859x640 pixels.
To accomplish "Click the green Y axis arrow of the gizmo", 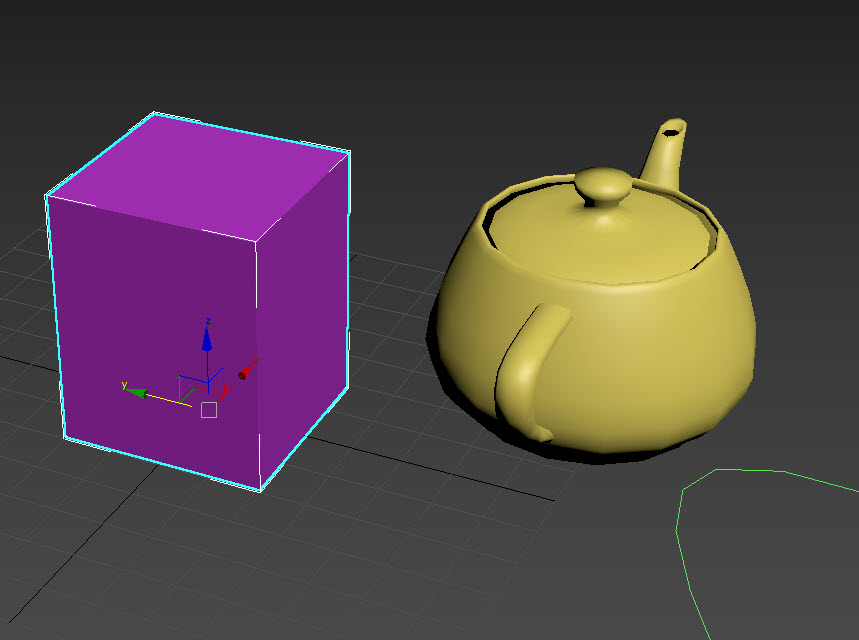I will coord(137,393).
